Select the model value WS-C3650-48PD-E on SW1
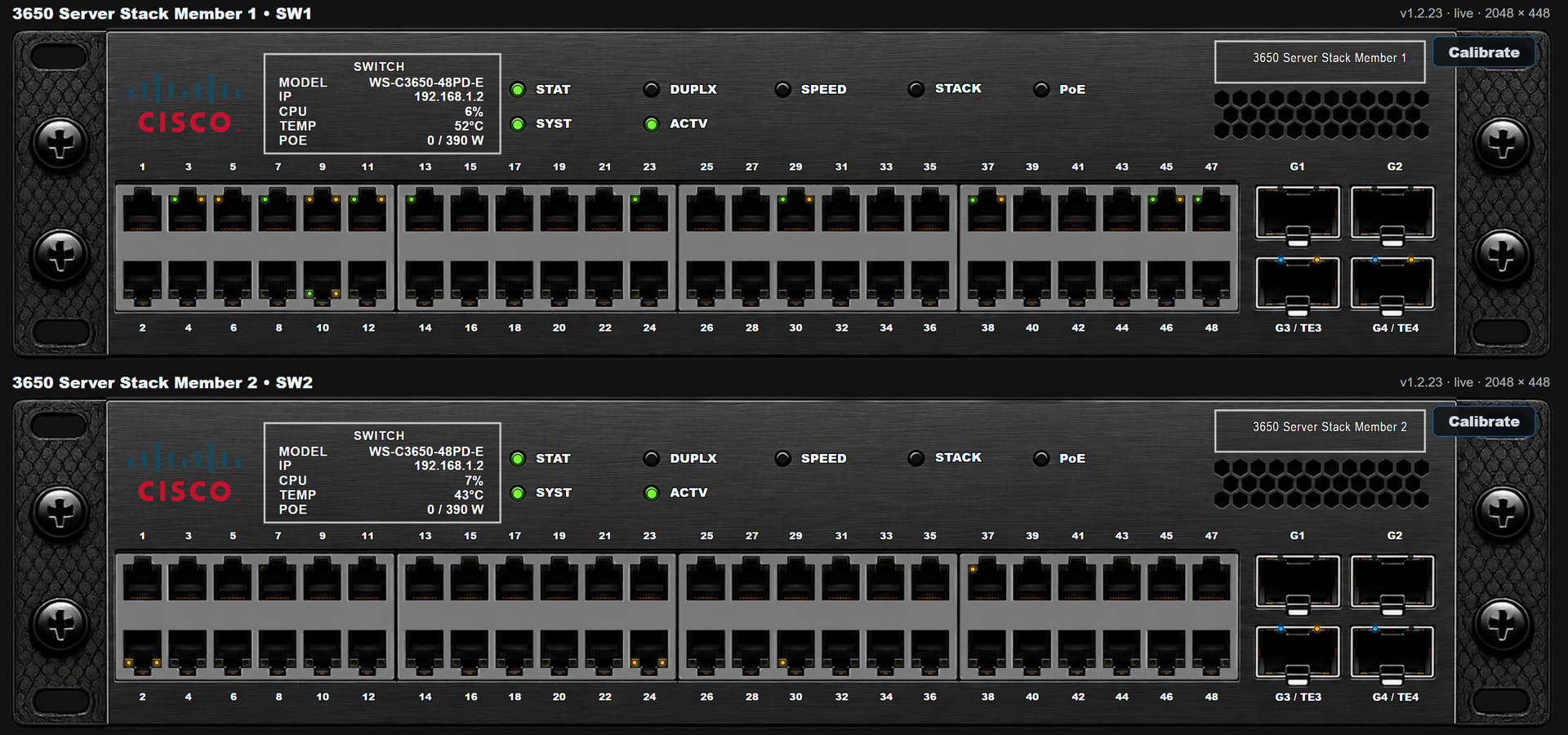Viewport: 1568px width, 735px height. click(426, 82)
